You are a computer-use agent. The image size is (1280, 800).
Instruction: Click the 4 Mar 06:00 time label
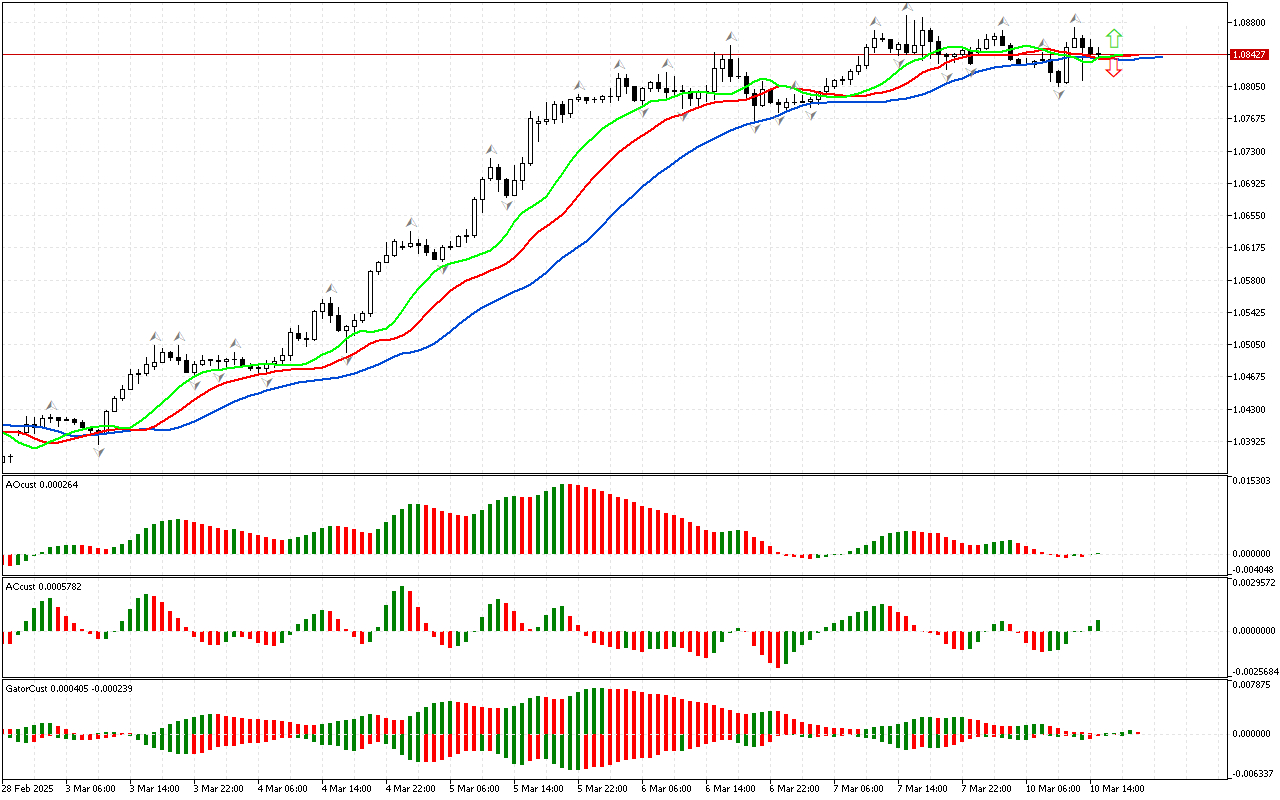point(283,789)
